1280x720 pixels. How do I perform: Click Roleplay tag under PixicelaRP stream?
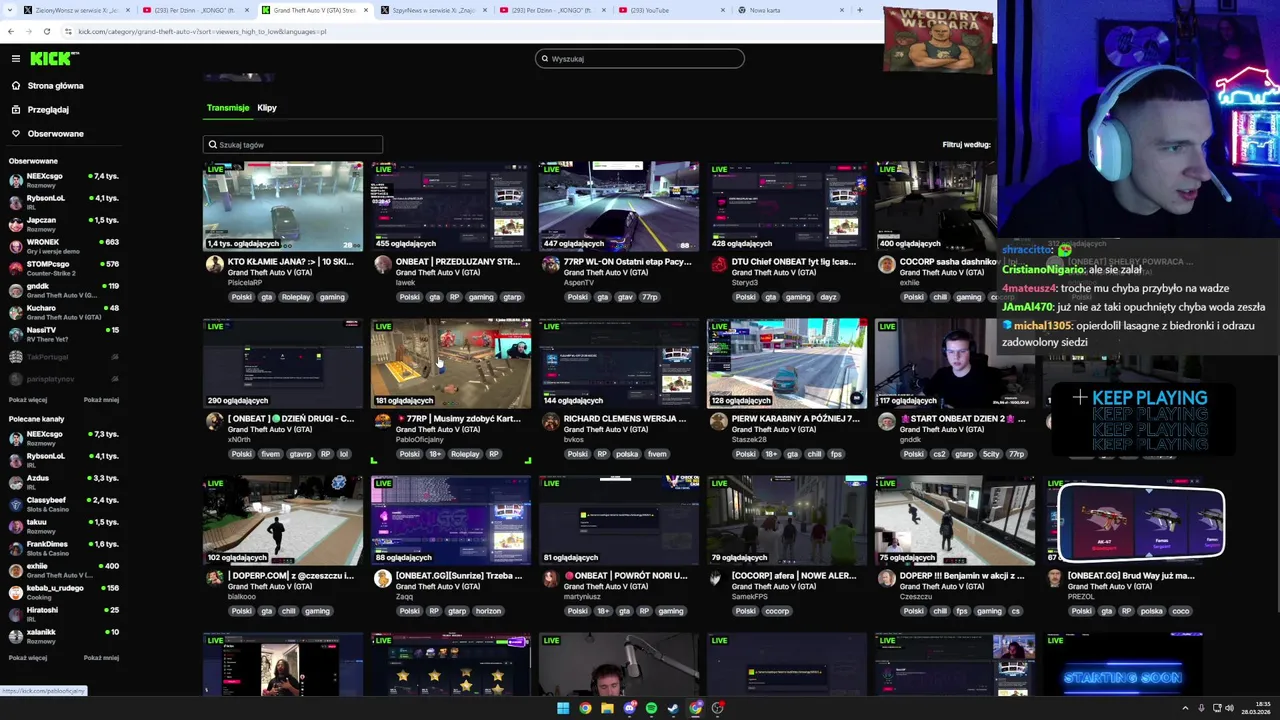(x=296, y=297)
